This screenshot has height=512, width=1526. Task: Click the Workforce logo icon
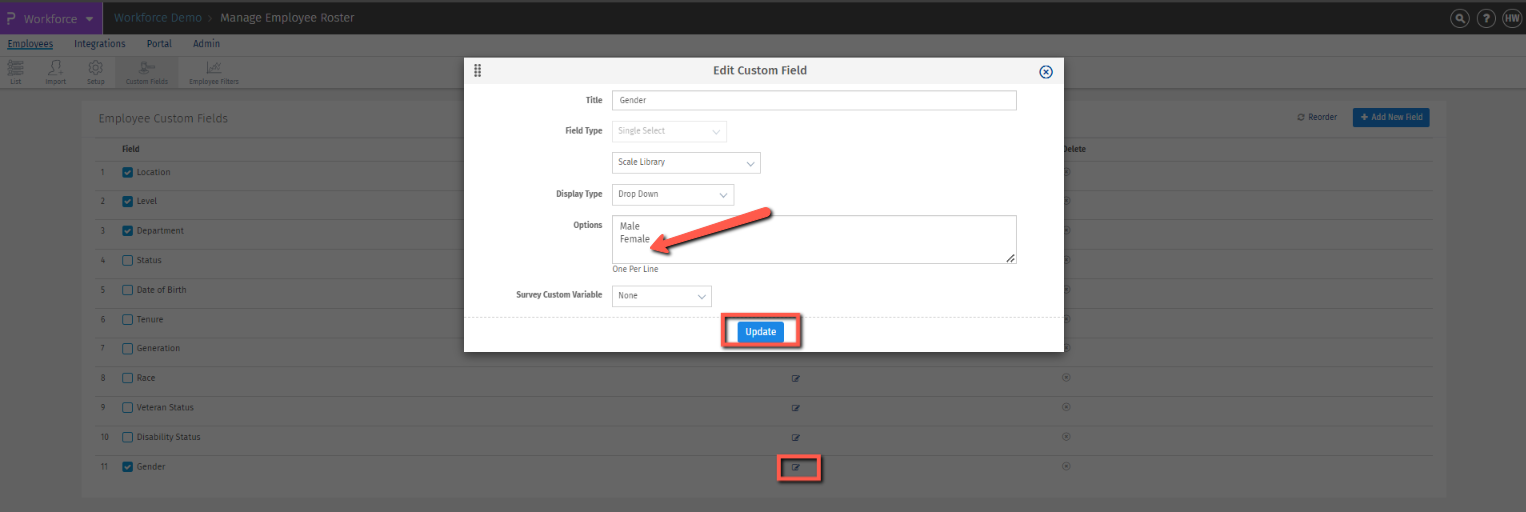click(x=11, y=18)
